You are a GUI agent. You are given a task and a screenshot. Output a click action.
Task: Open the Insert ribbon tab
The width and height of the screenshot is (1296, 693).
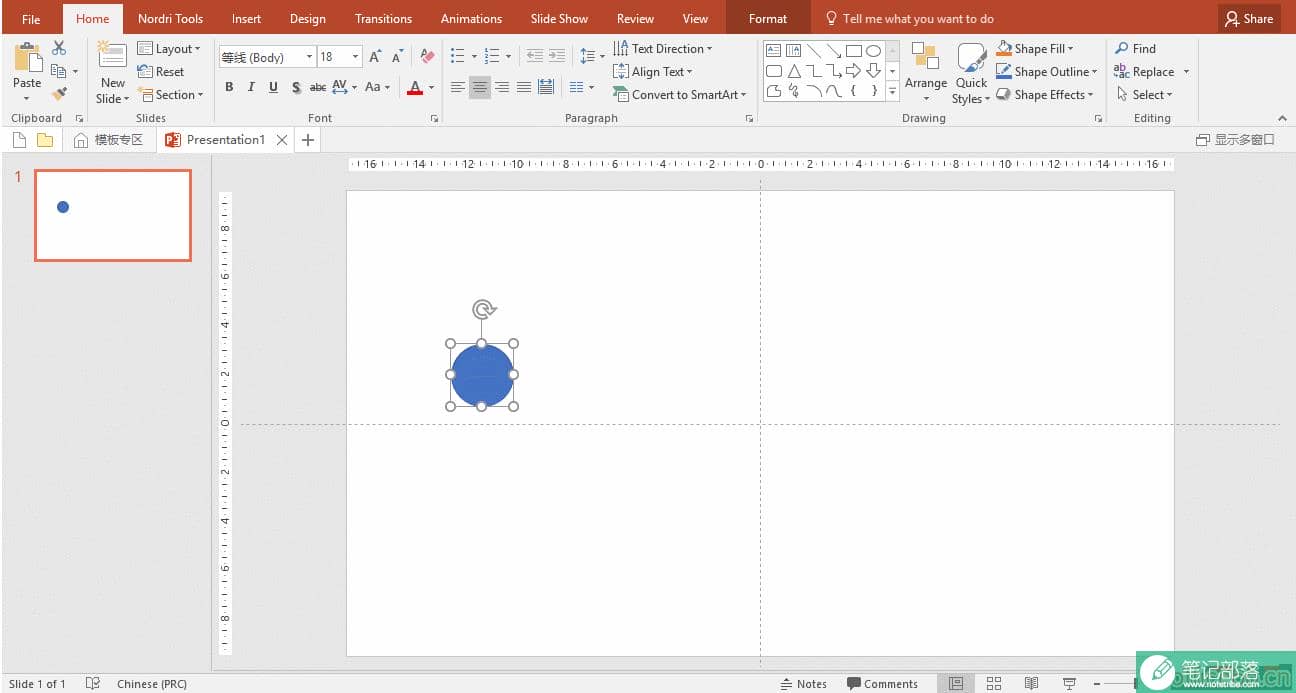coord(246,18)
